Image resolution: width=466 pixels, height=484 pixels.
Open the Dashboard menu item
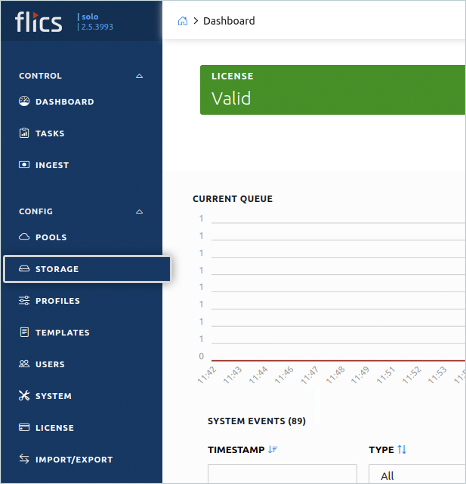pyautogui.click(x=65, y=102)
